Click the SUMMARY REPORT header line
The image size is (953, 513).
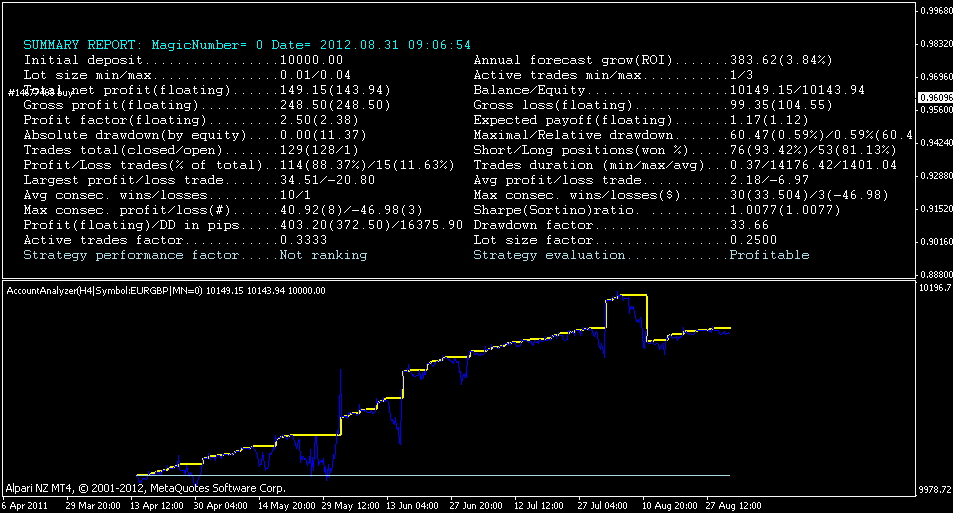pyautogui.click(x=247, y=45)
